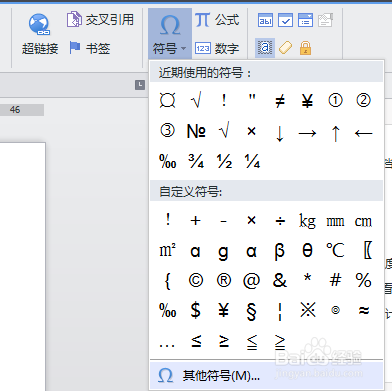Insert the right arrow → symbol
Screen dimensions: 392x391
pos(307,133)
